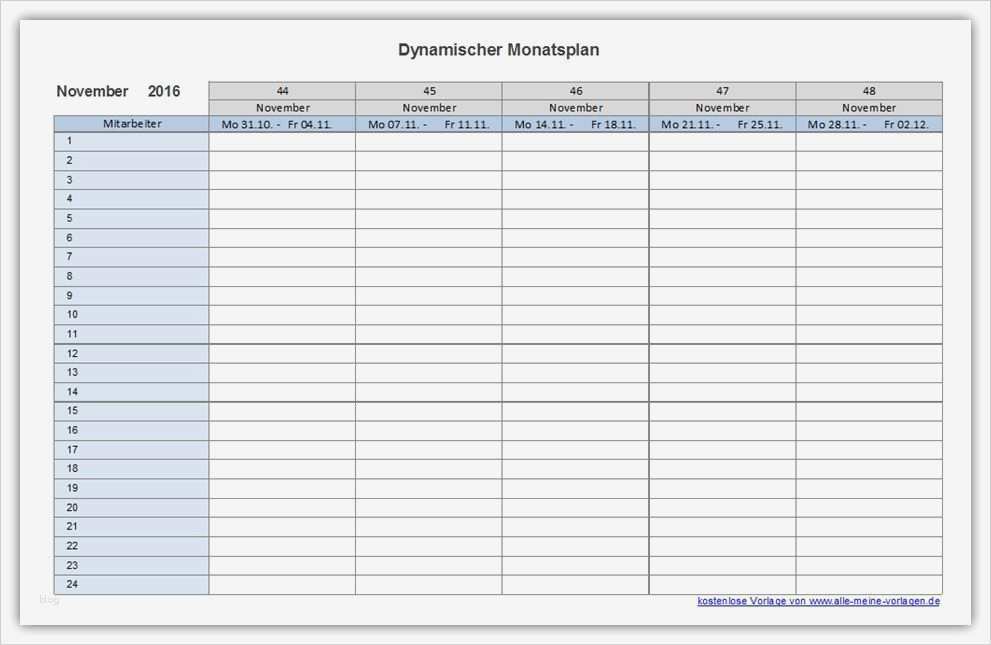The height and width of the screenshot is (645, 991).
Task: Click the date range Mo 07.11. - Fr 11.11.
Action: tap(428, 124)
